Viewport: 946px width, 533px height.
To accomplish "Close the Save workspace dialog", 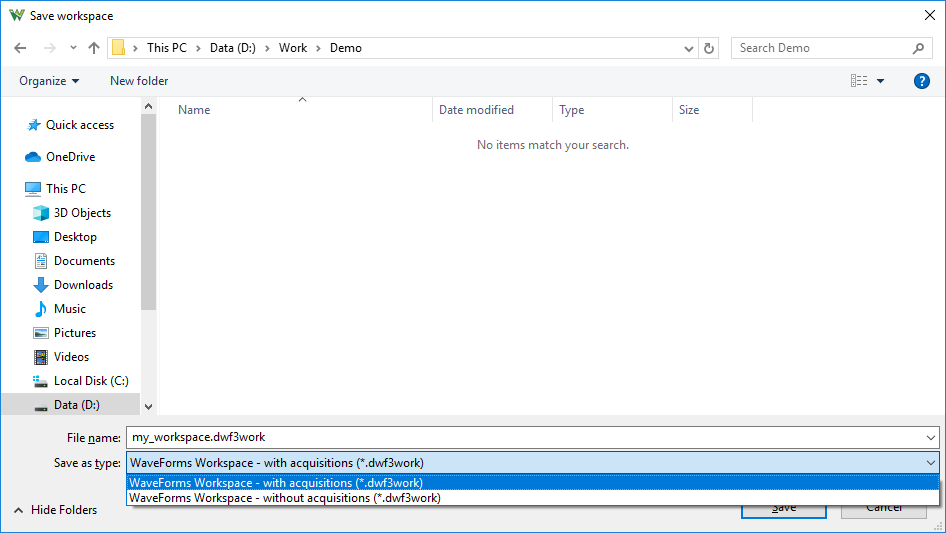I will (930, 15).
